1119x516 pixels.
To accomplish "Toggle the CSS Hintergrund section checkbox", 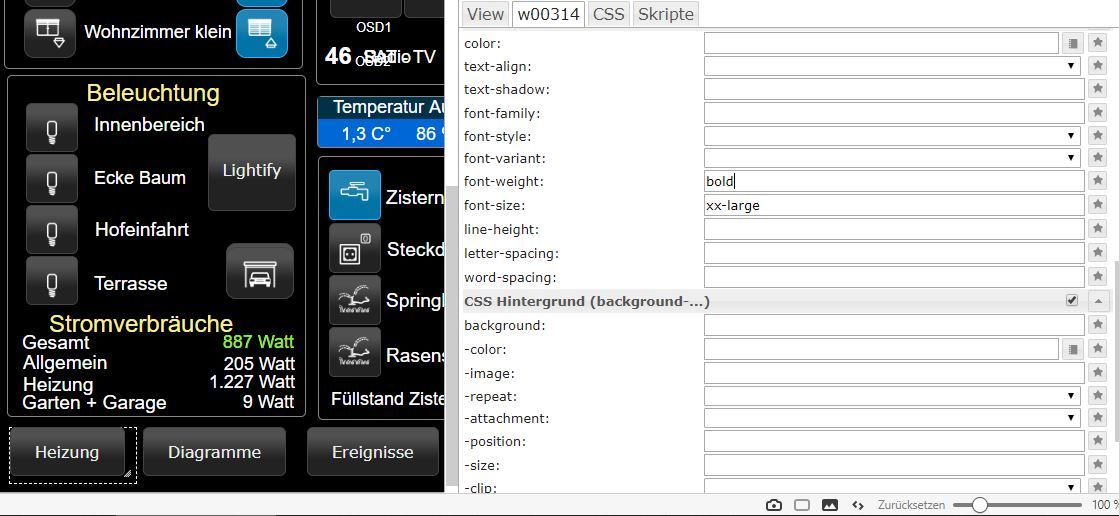I will [x=1072, y=301].
